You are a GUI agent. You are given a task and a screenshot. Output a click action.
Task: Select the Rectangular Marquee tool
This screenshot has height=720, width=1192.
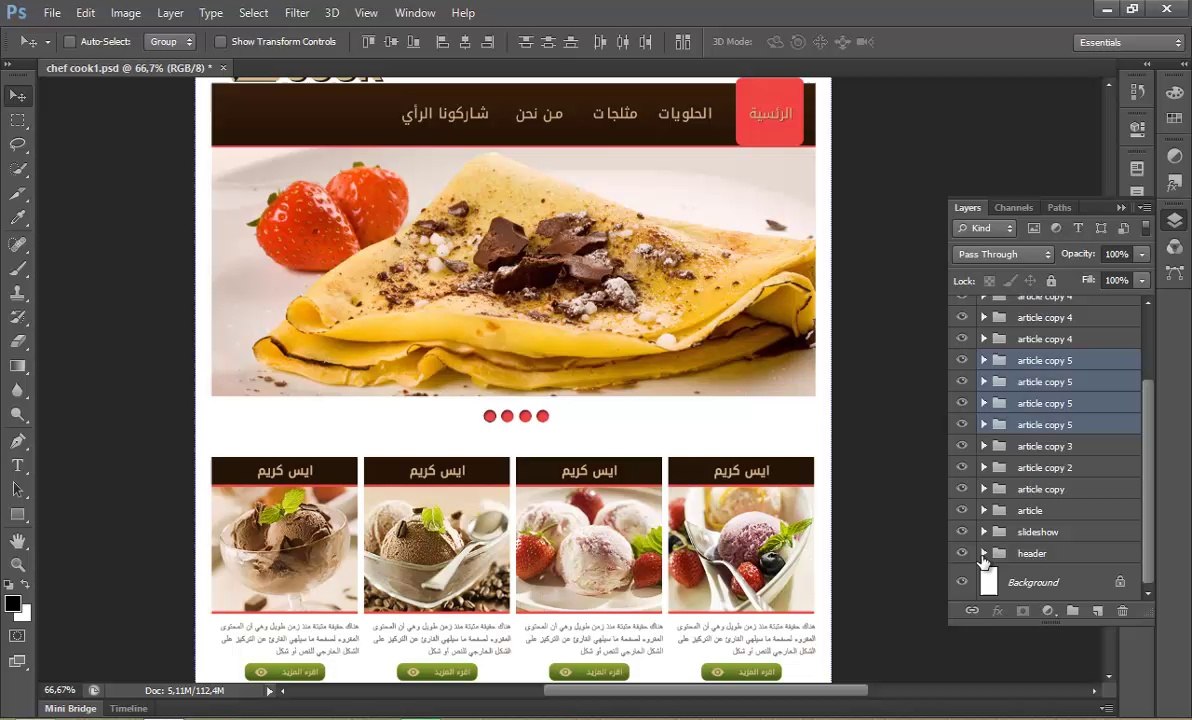17,121
